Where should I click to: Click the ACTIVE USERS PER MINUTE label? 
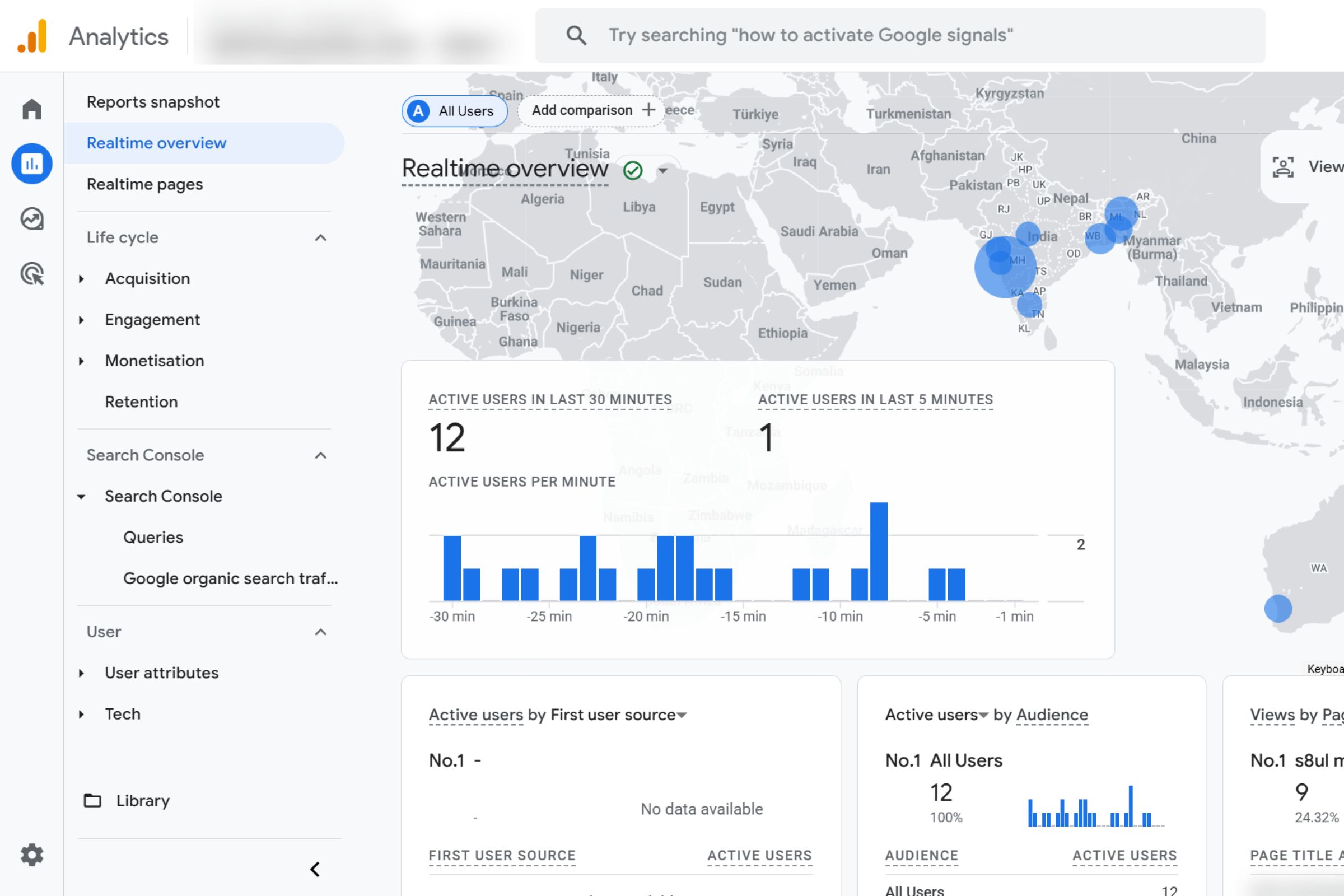point(522,482)
